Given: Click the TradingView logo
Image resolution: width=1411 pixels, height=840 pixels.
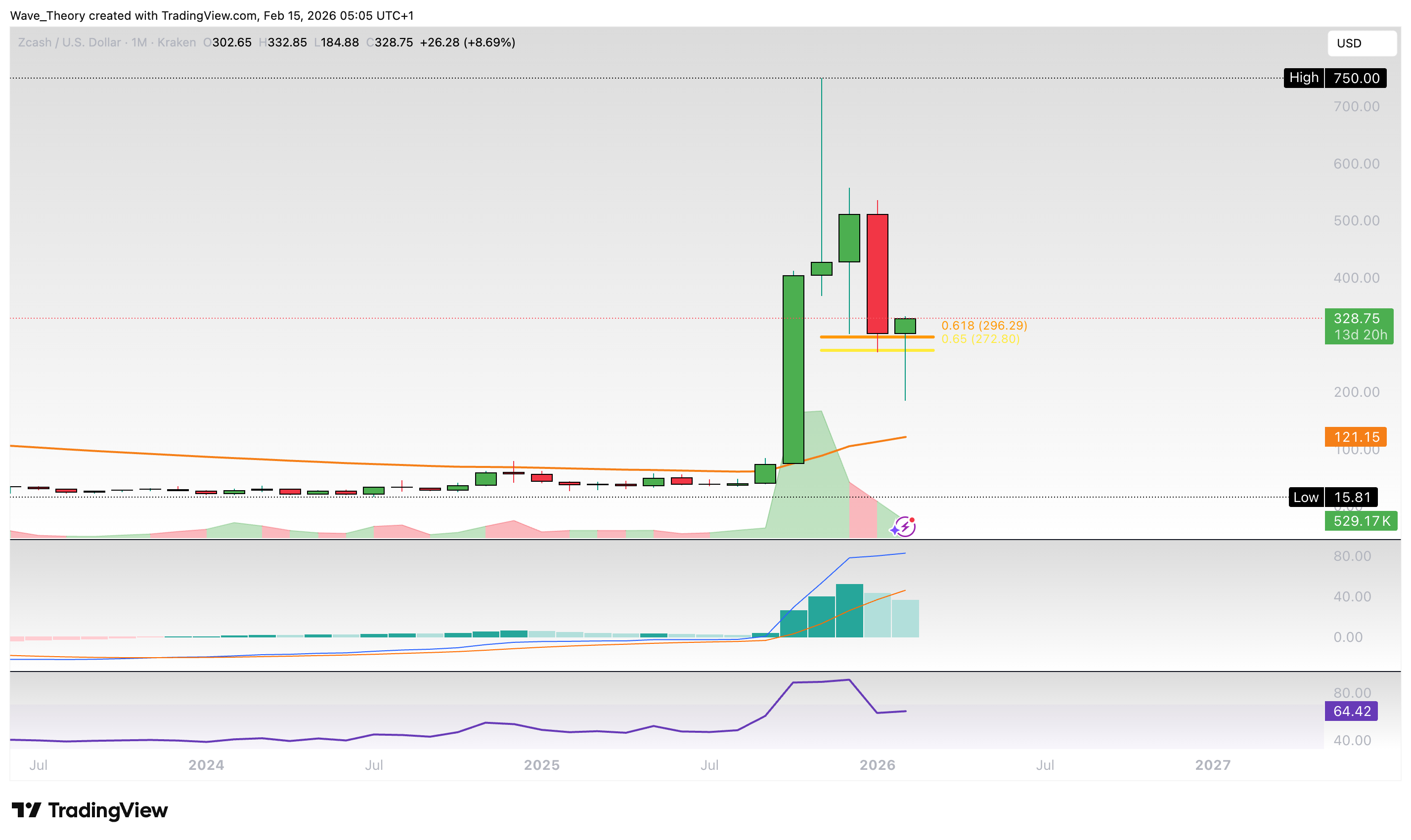Looking at the screenshot, I should (x=89, y=810).
